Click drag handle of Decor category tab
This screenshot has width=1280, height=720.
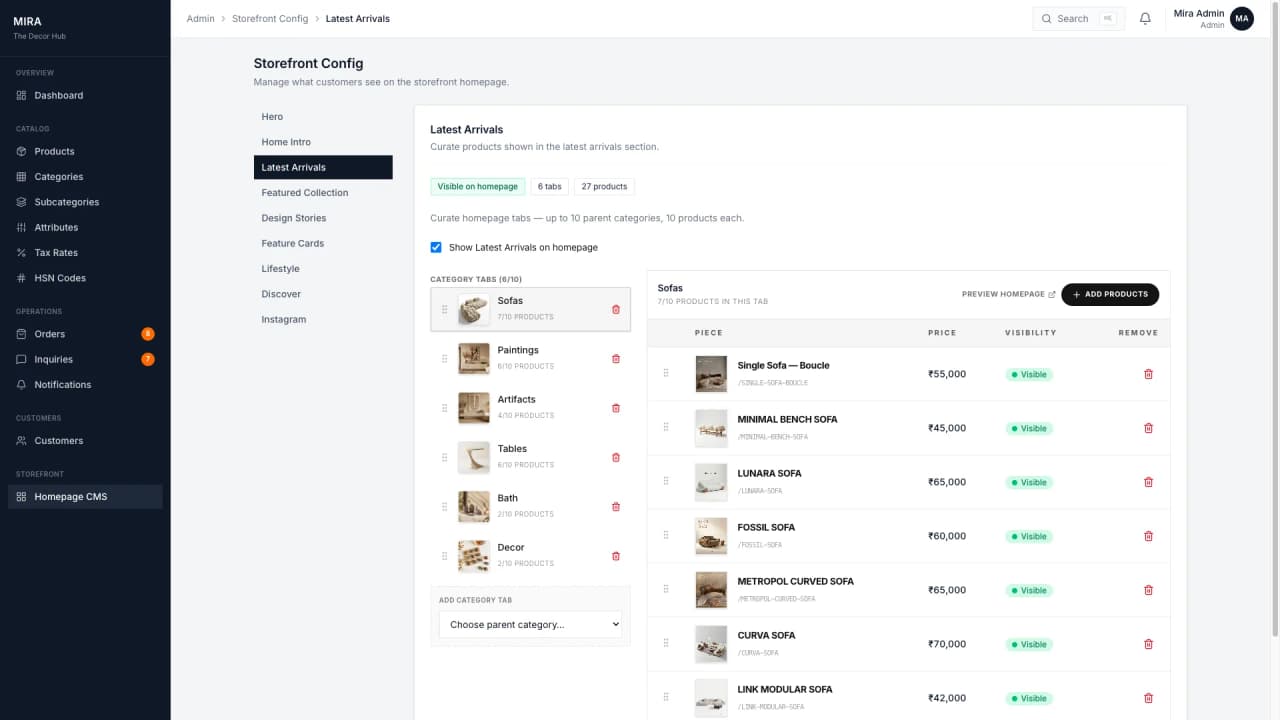(x=445, y=556)
